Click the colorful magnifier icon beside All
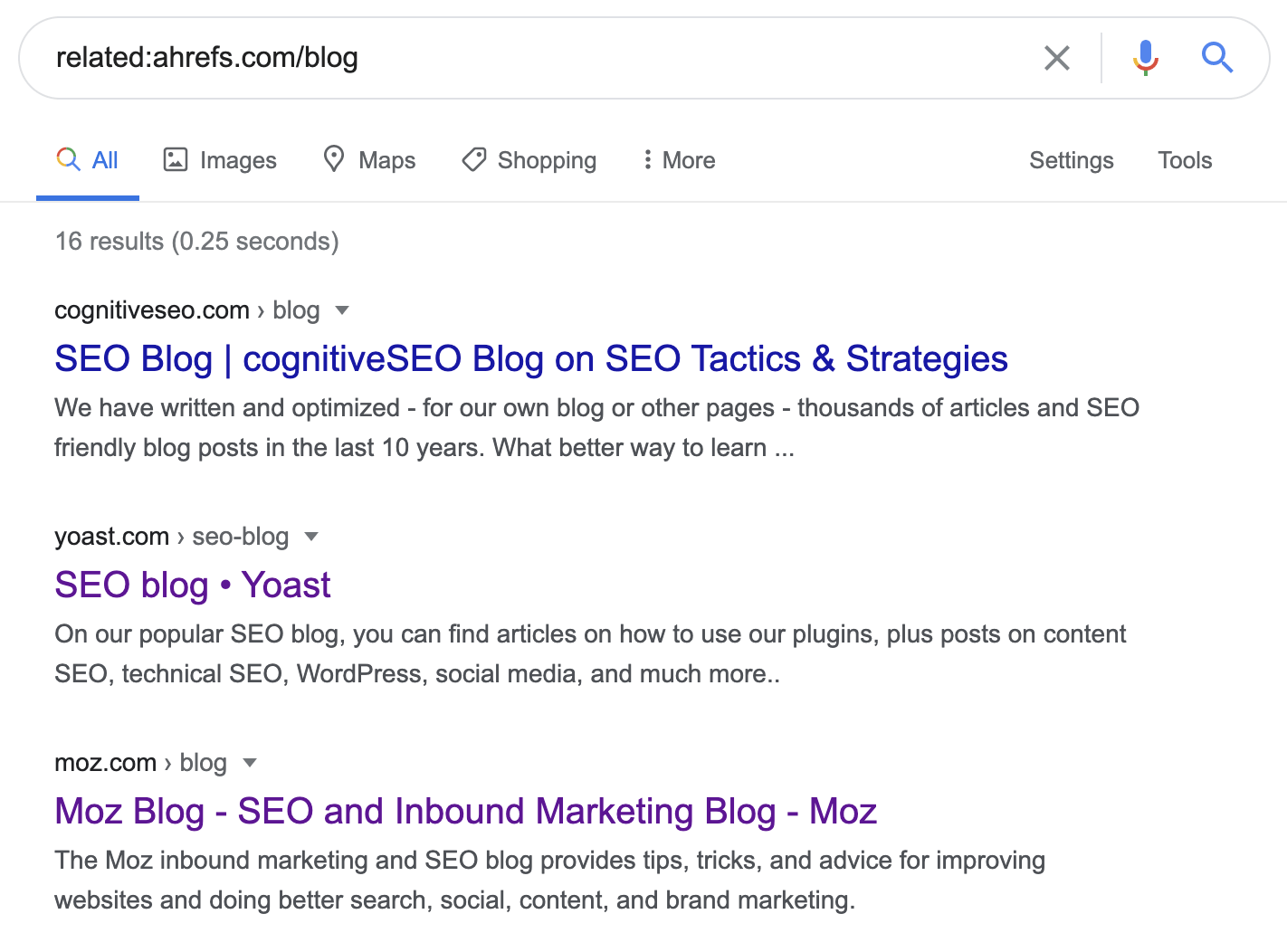1287x952 pixels. pos(68,160)
